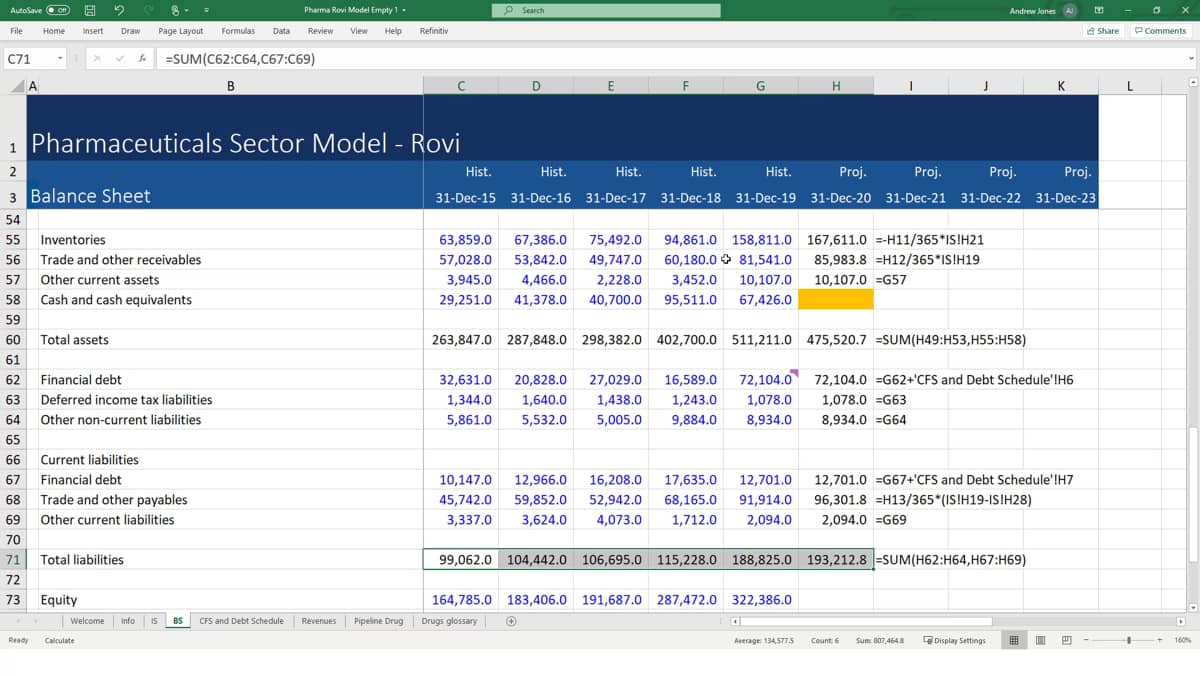Screen dimensions: 1200x675
Task: Expand the formula bar chevron
Action: coord(1191,59)
